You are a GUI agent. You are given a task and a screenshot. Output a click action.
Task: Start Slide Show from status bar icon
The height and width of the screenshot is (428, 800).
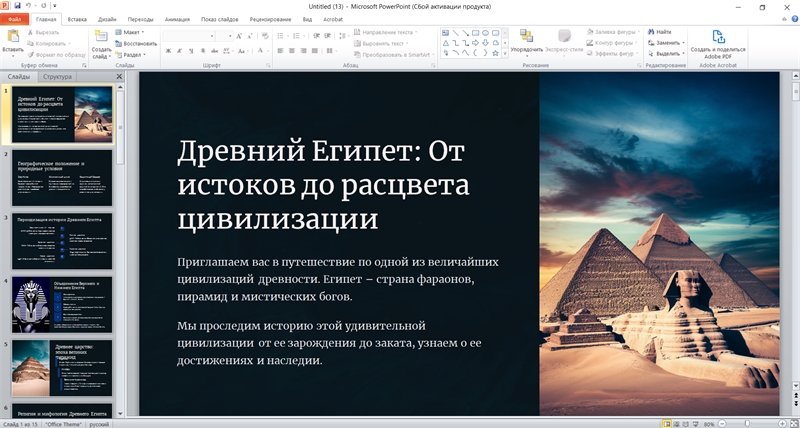[696, 424]
